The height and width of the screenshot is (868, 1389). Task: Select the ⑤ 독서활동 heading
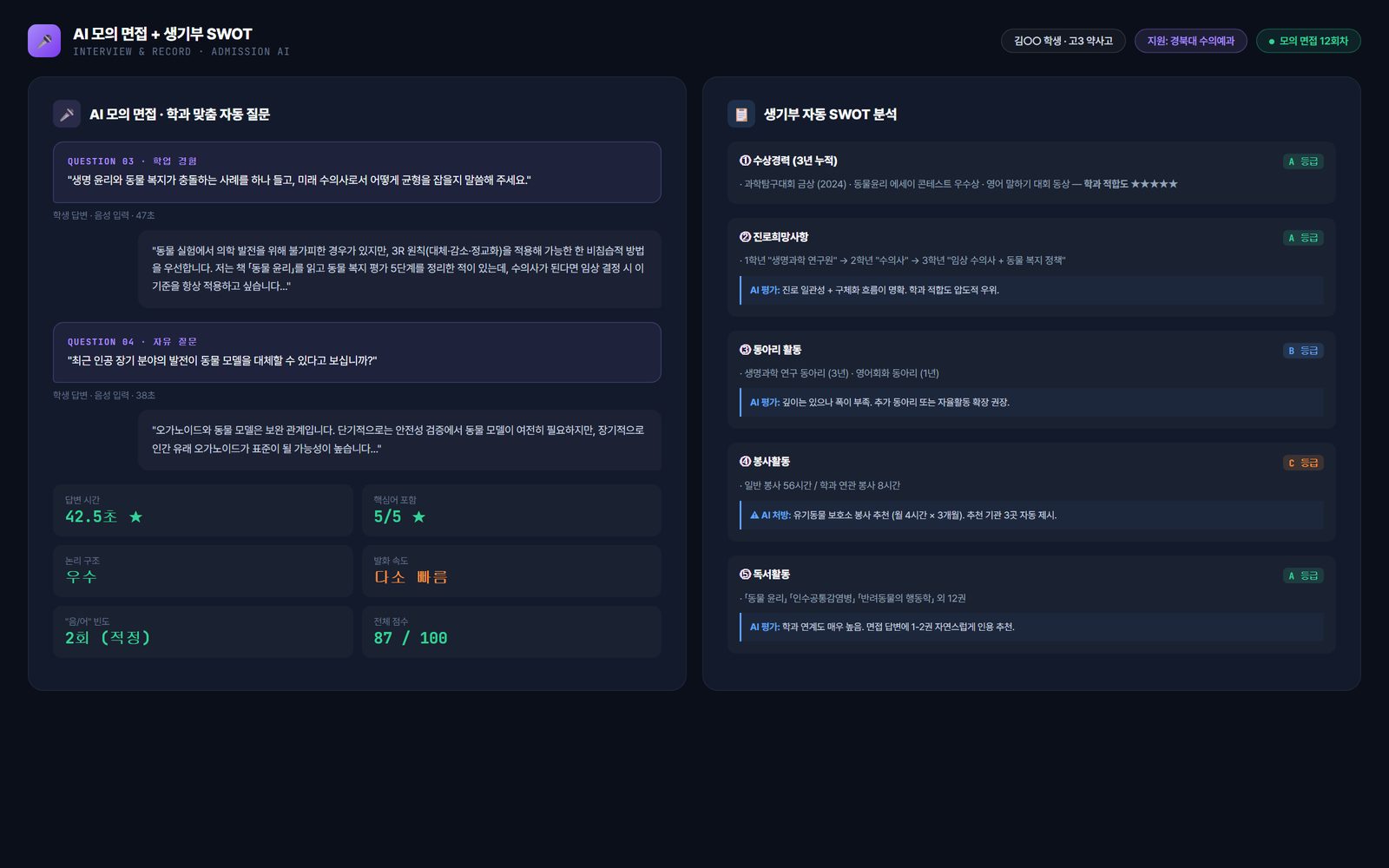click(764, 575)
